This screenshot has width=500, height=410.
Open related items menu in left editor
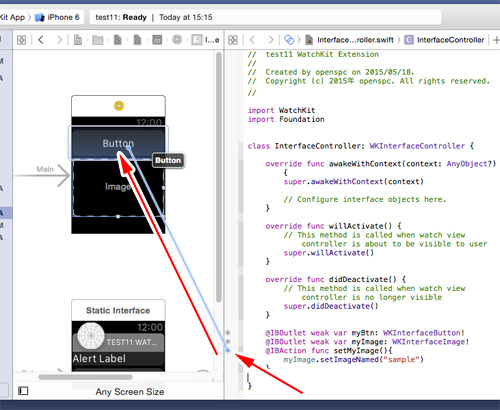pos(22,40)
